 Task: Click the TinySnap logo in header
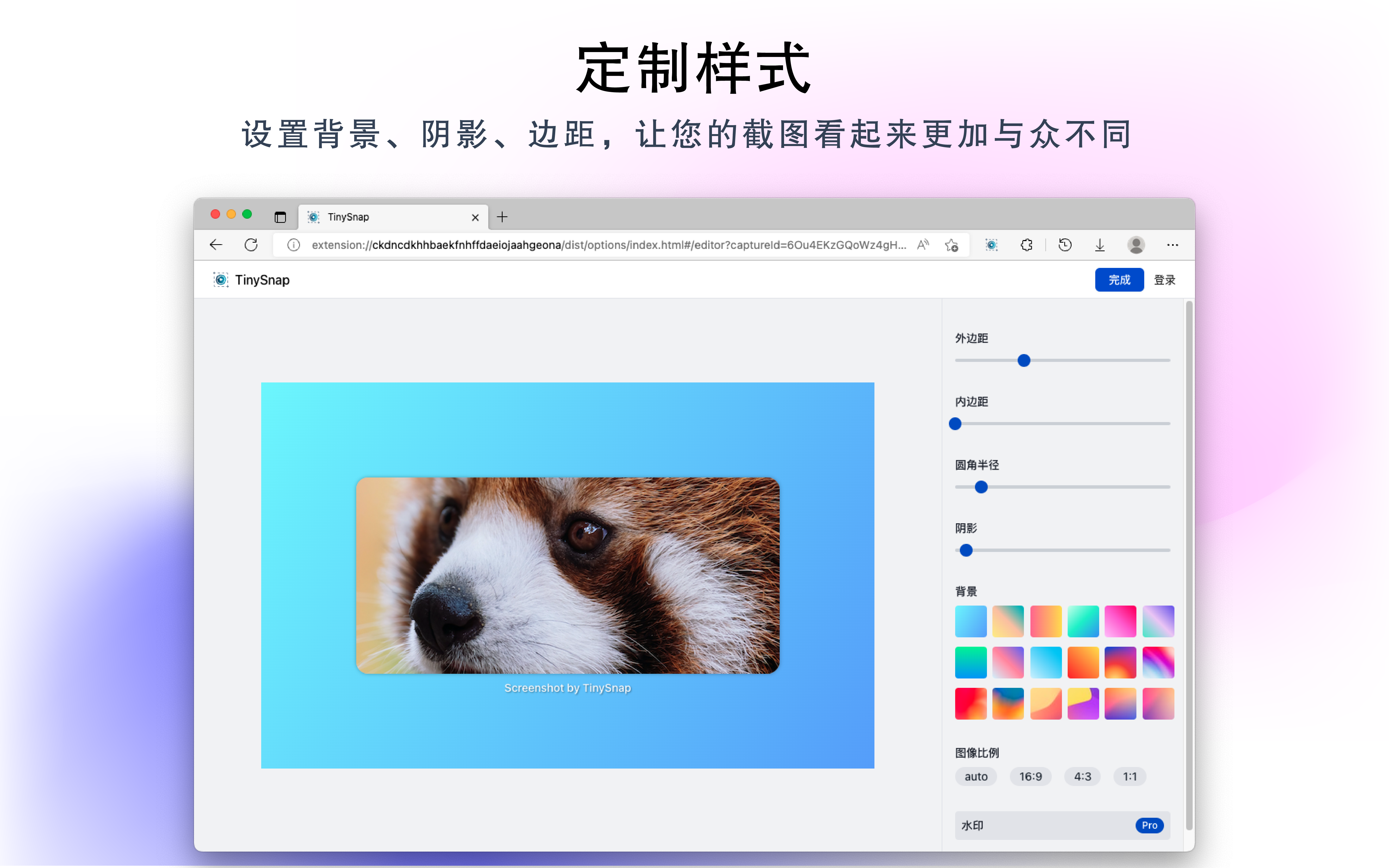pyautogui.click(x=252, y=280)
